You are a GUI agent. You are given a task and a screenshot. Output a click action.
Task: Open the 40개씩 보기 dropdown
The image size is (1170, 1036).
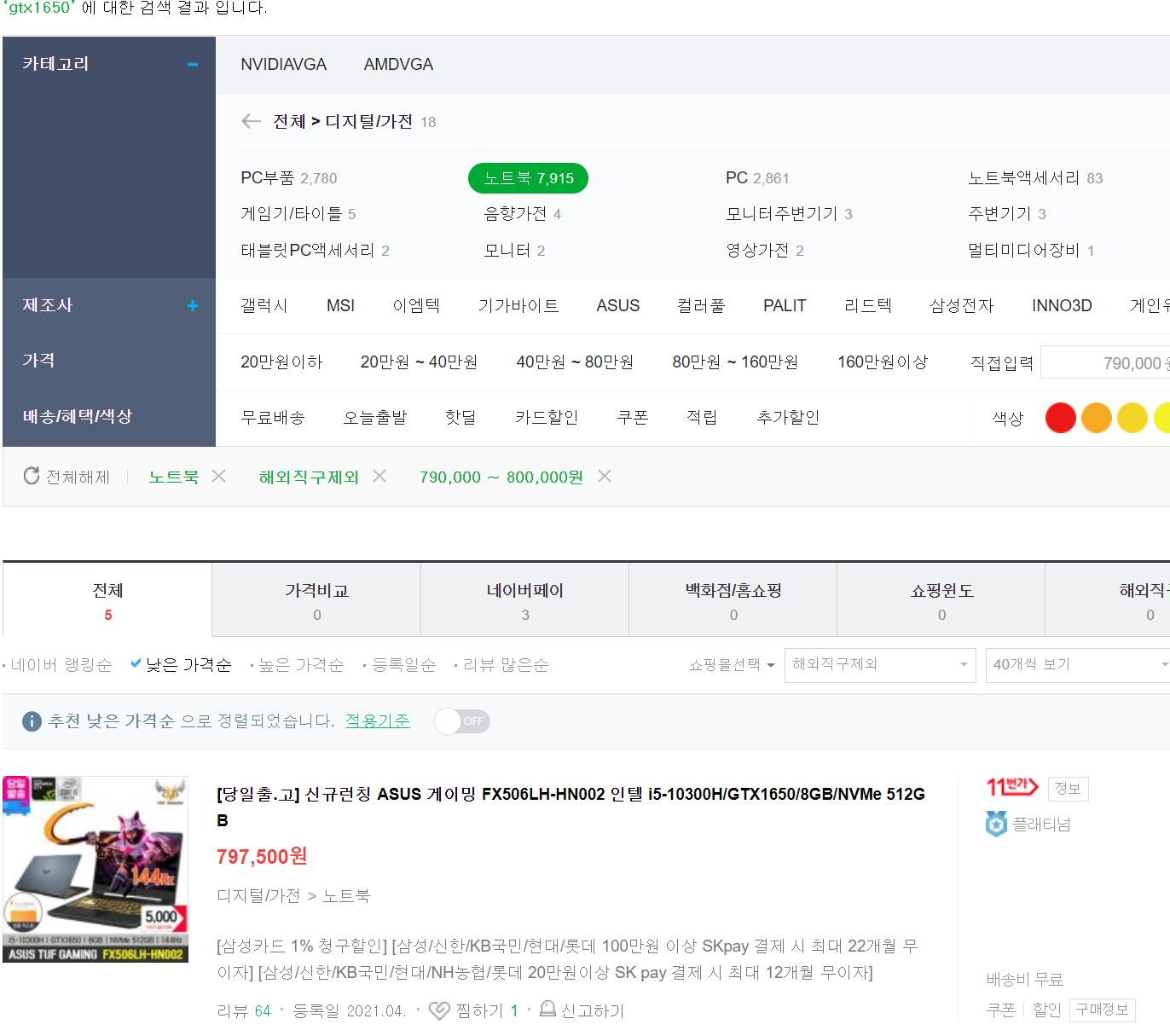[1079, 665]
